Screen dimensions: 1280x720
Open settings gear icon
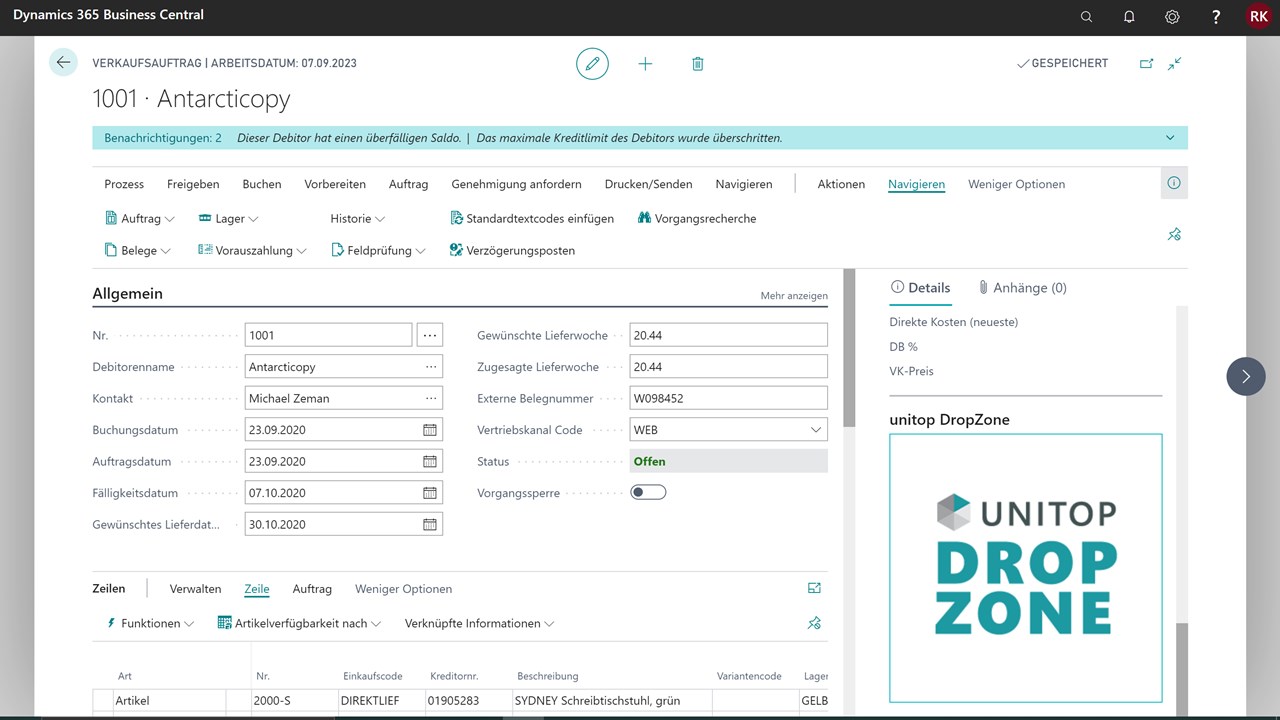coord(1172,16)
